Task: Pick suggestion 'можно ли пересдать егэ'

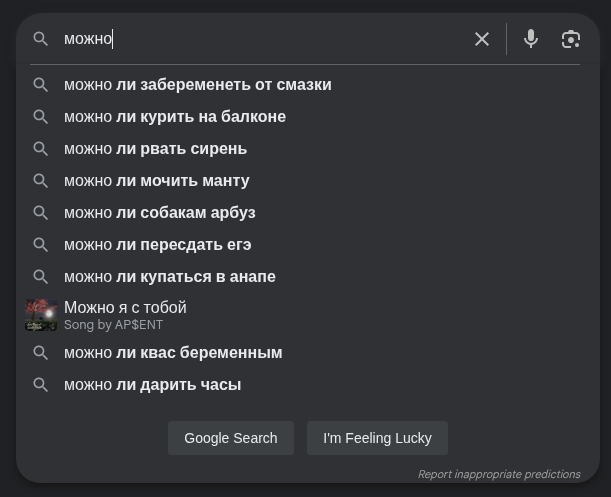Action: tap(158, 245)
